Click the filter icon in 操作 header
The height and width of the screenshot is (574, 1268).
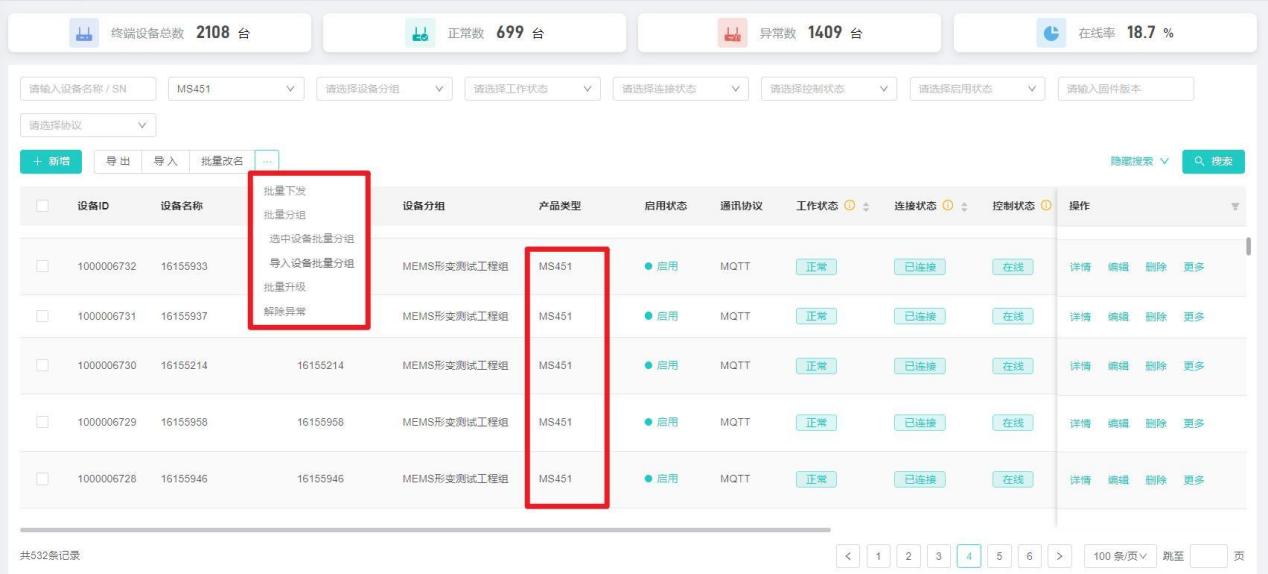click(1235, 206)
